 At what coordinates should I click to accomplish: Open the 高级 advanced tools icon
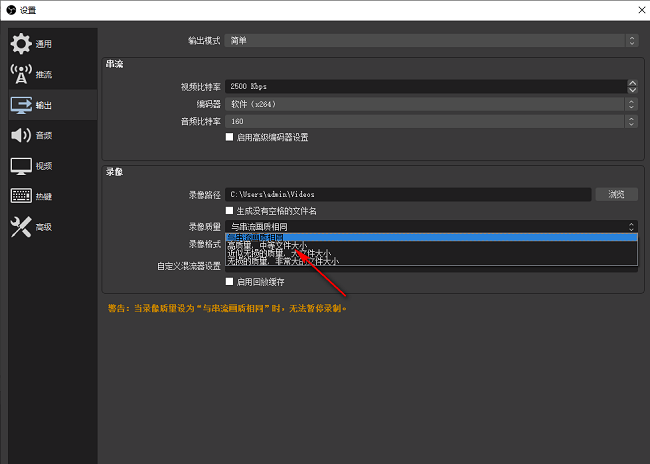coord(21,227)
